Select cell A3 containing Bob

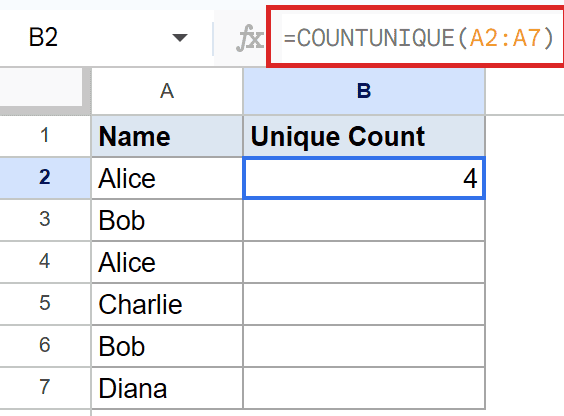pyautogui.click(x=167, y=220)
